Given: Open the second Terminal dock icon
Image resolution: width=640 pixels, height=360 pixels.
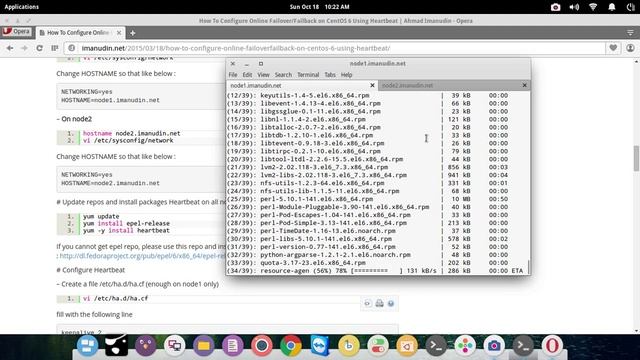Looking at the screenshot, I should [x=523, y=346].
